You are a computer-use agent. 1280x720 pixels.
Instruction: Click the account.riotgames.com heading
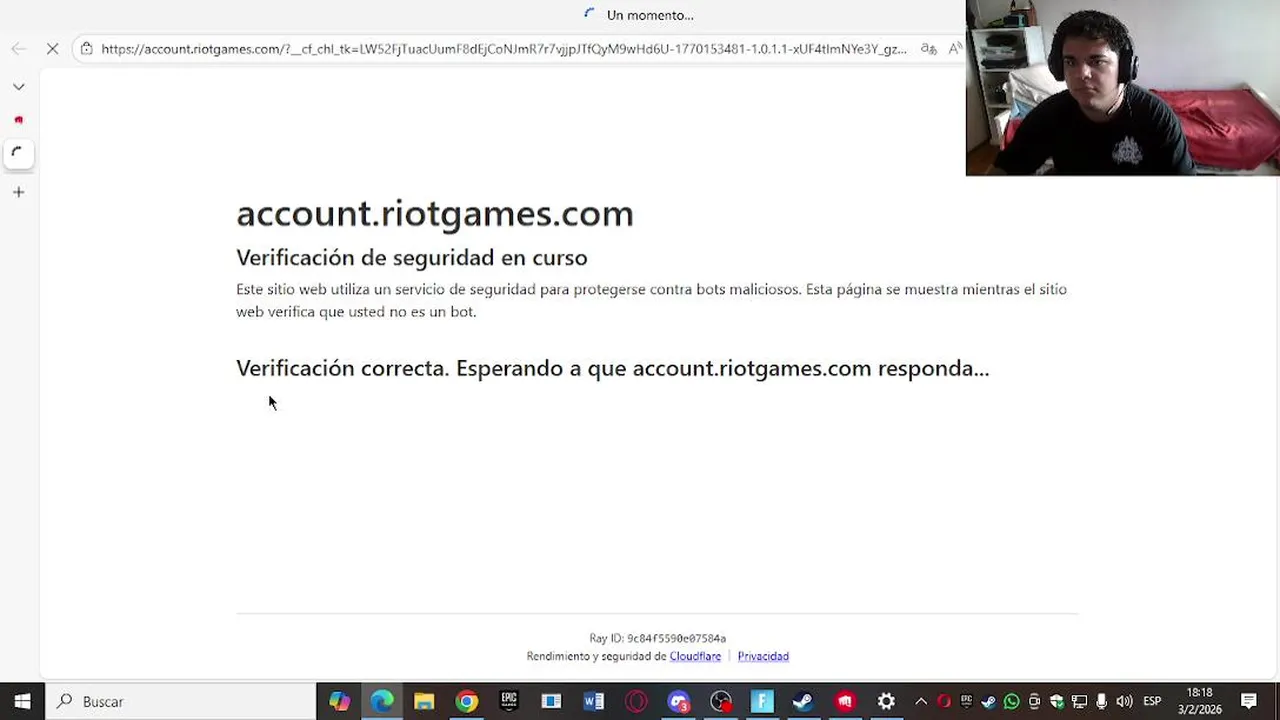coord(435,213)
